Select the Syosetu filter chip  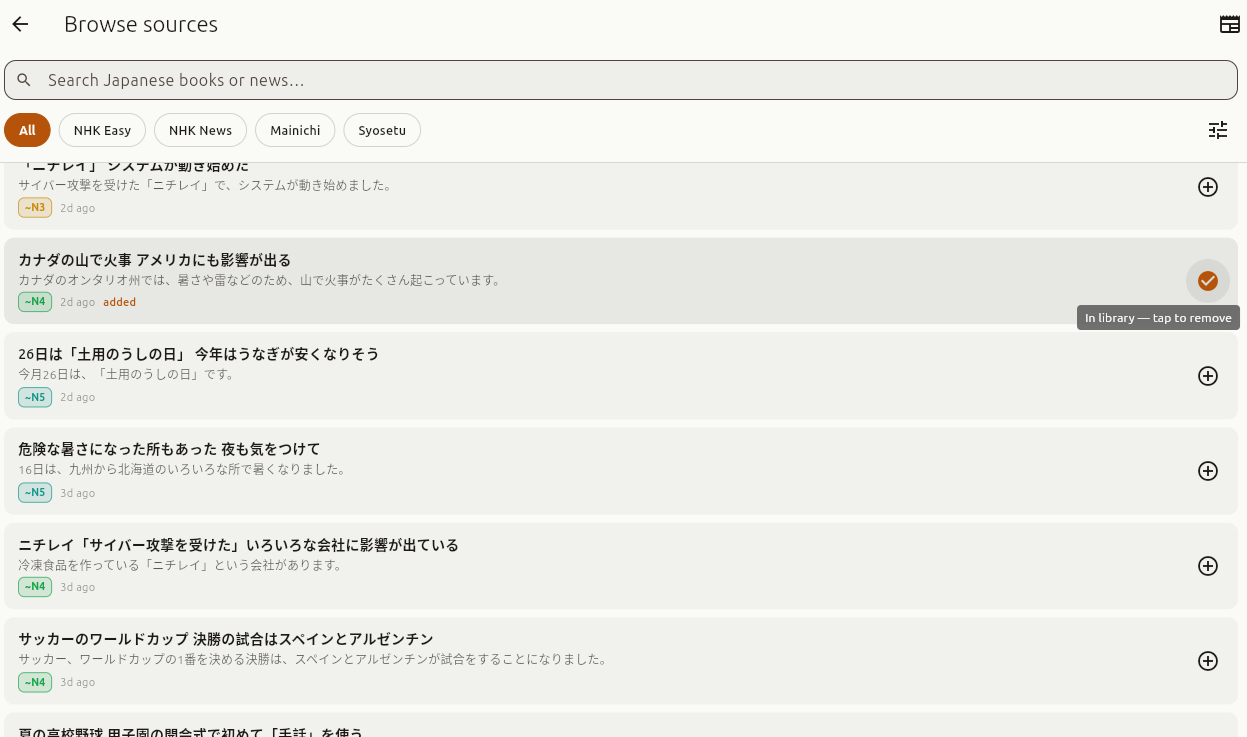point(382,130)
